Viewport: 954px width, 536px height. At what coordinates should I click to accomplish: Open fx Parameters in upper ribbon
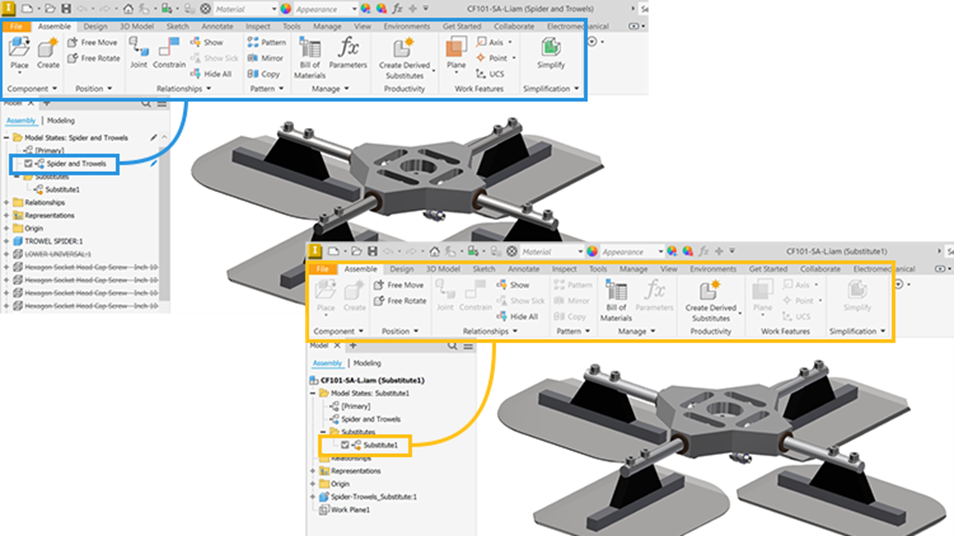point(348,52)
